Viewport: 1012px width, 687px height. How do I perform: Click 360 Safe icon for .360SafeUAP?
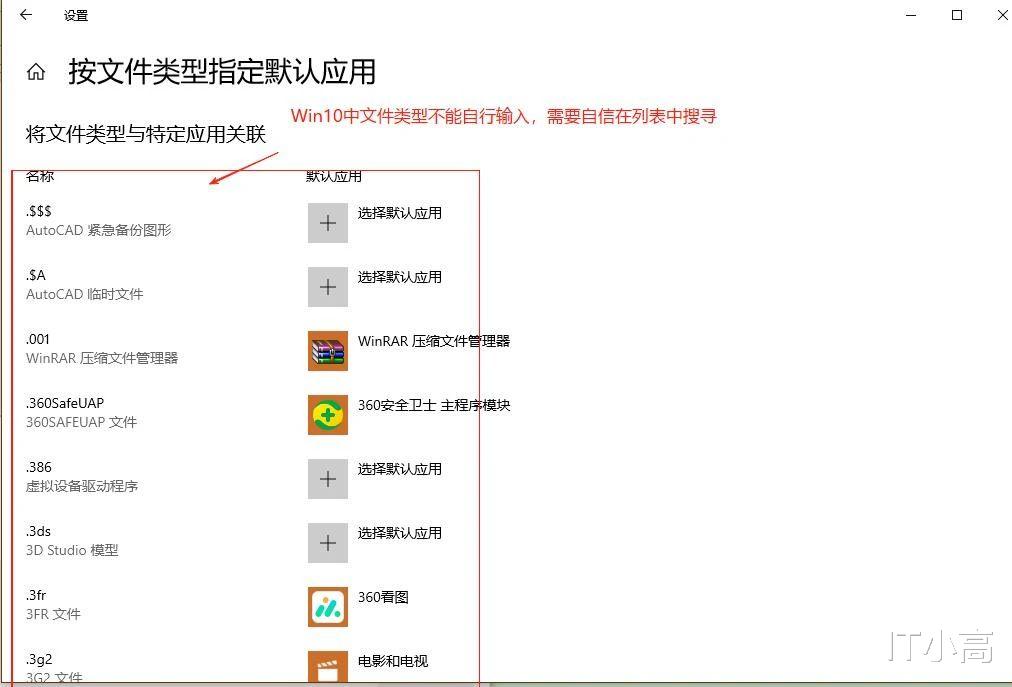[328, 415]
